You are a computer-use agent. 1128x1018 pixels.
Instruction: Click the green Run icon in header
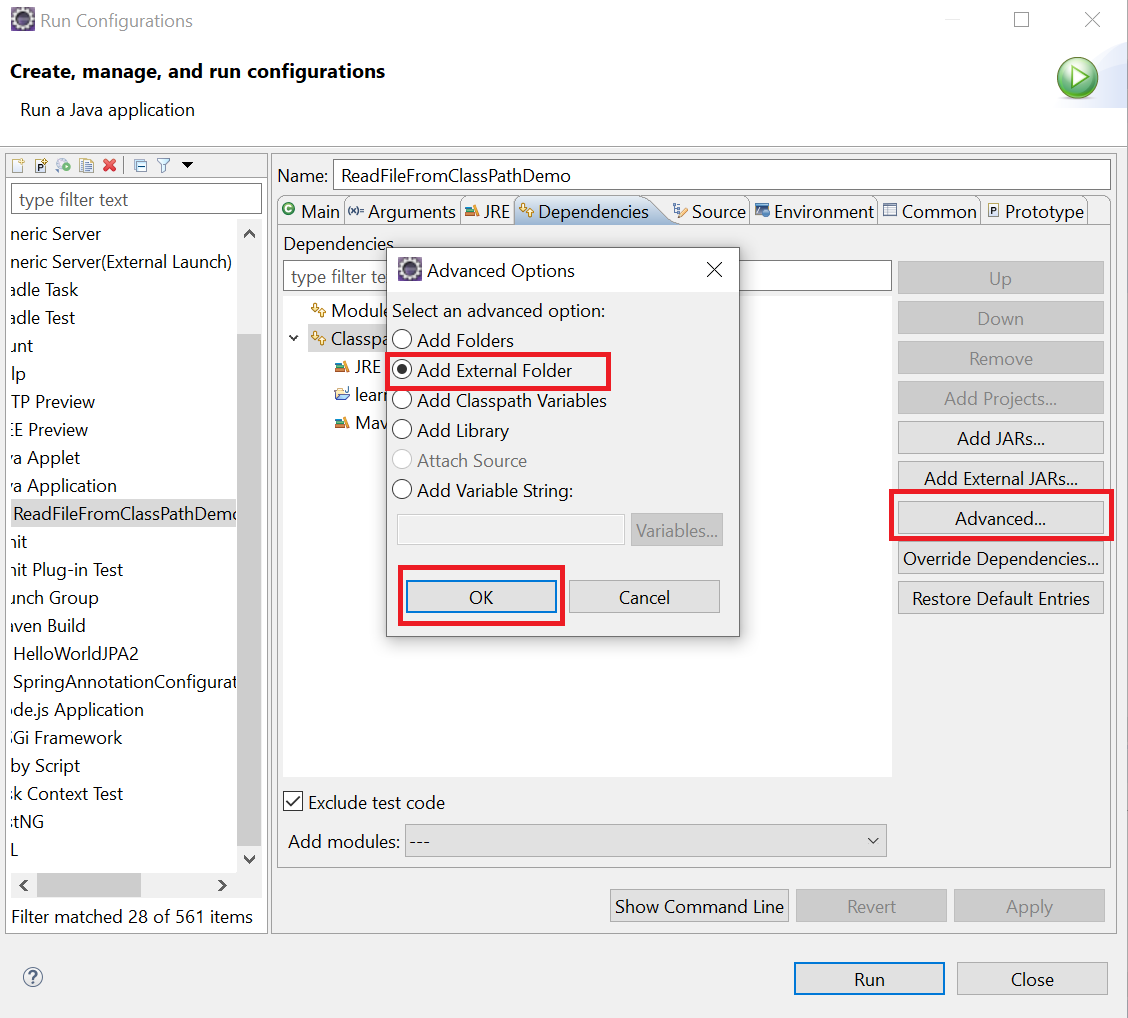(x=1077, y=78)
